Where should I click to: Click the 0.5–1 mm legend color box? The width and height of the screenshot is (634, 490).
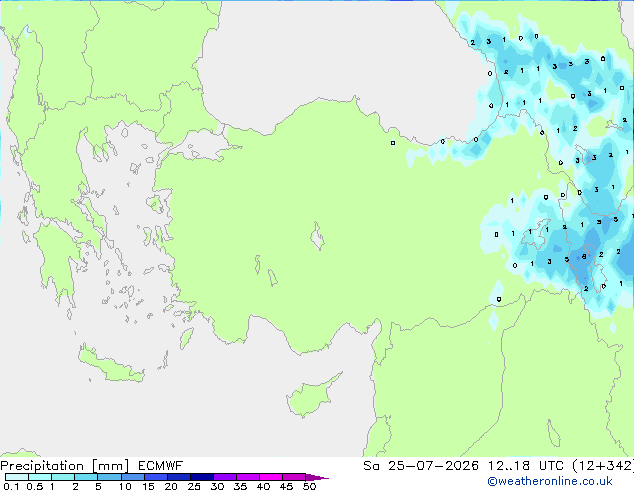tap(40, 477)
